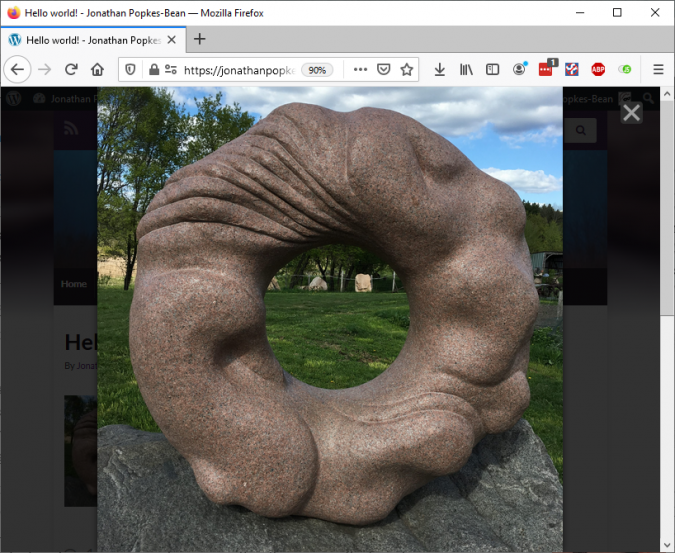Open Home in site navigation
This screenshot has height=553, width=675.
tap(74, 284)
